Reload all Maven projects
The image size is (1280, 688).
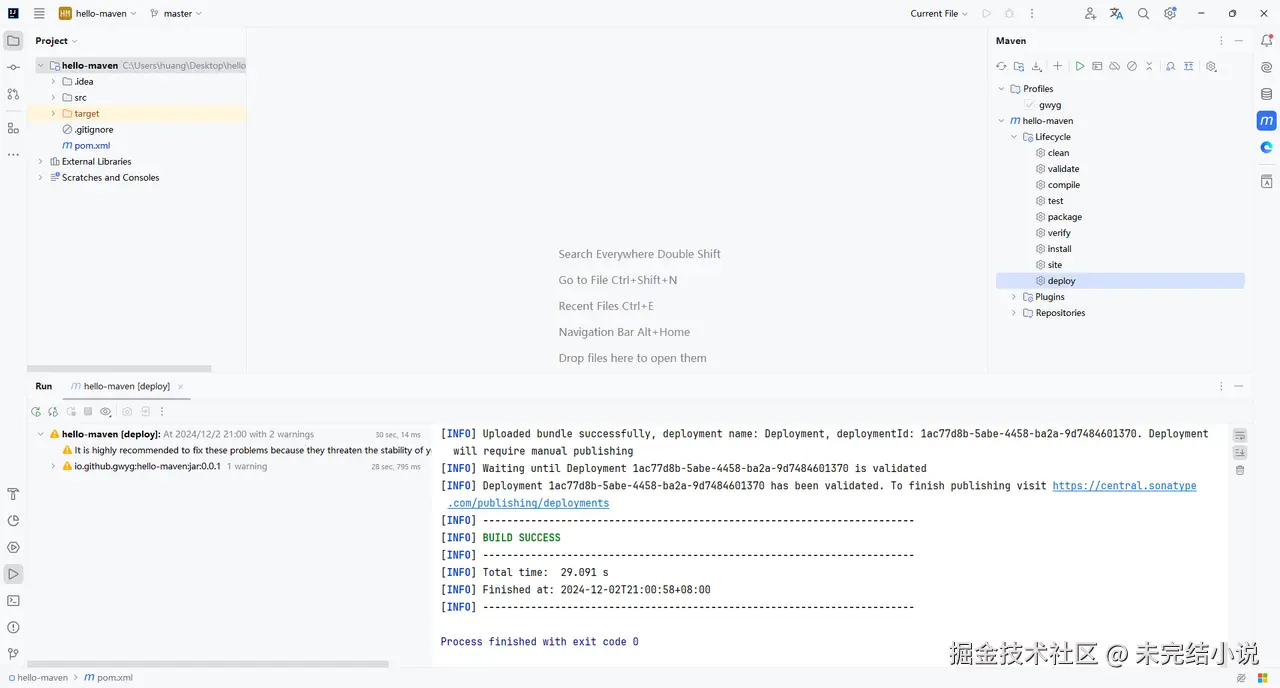pyautogui.click(x=1001, y=66)
